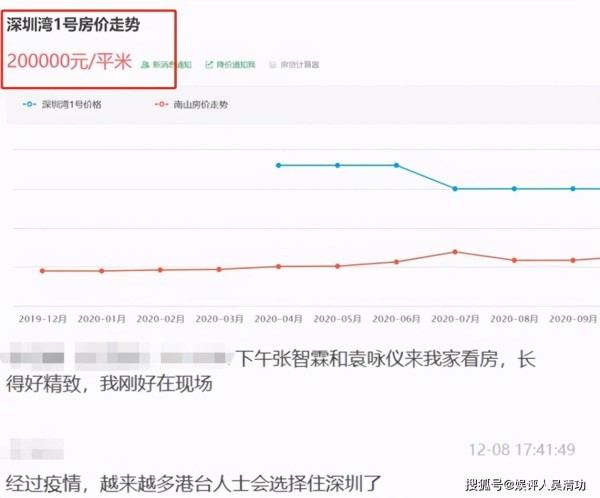Toggle the 南山房价走势 legend series
This screenshot has height=498, width=600.
[191, 104]
